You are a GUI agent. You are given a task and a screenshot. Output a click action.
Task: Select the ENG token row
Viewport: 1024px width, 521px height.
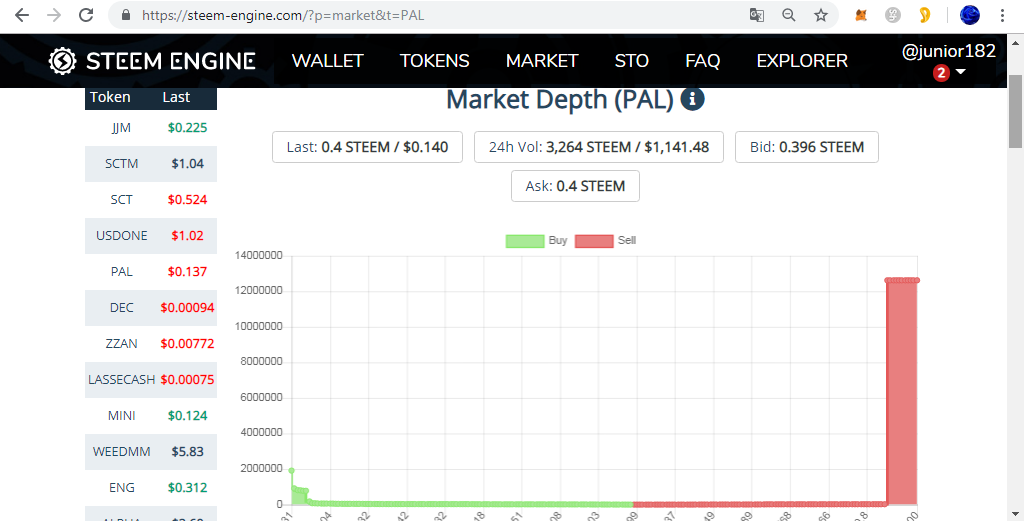pyautogui.click(x=151, y=487)
